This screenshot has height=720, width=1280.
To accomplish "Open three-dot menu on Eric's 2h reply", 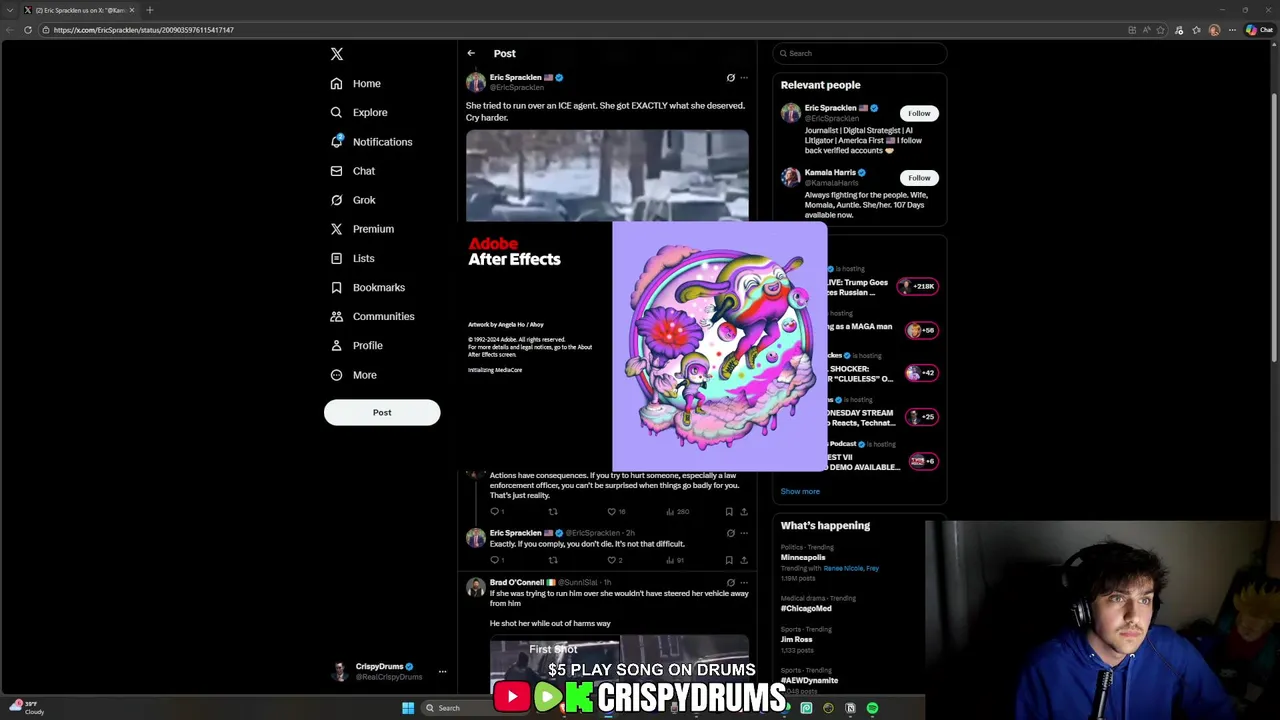I will pos(743,533).
